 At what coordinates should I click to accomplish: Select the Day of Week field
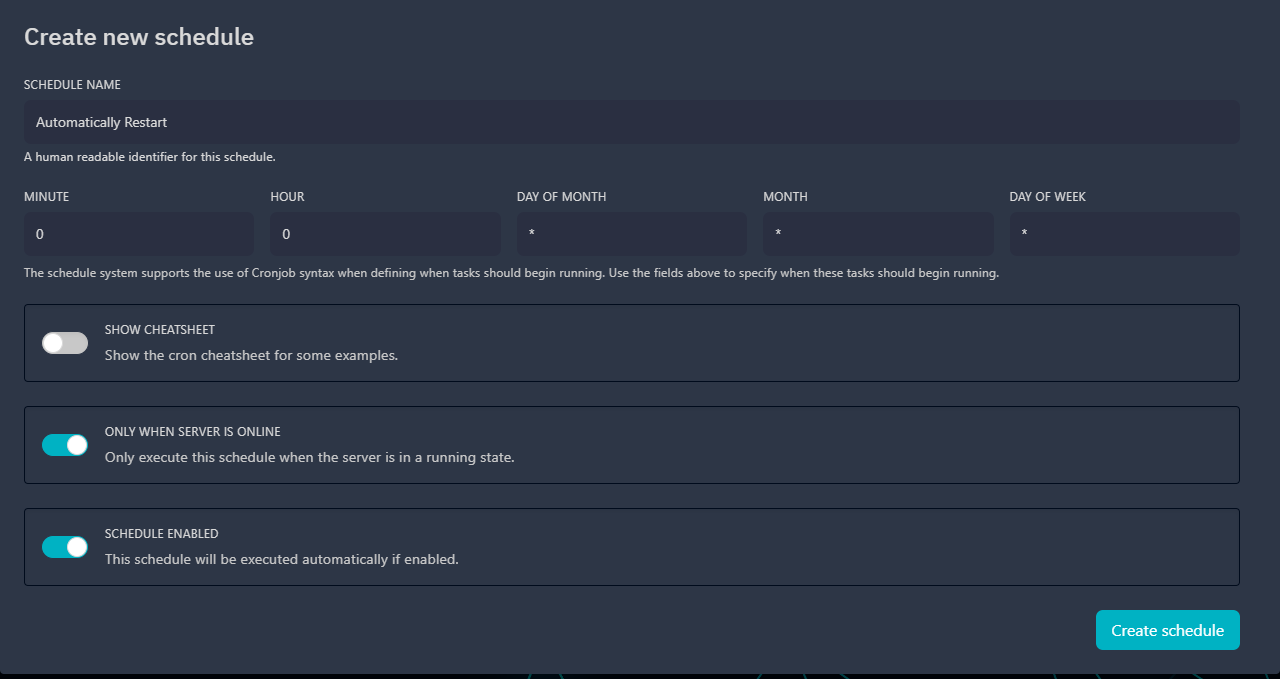point(1124,234)
